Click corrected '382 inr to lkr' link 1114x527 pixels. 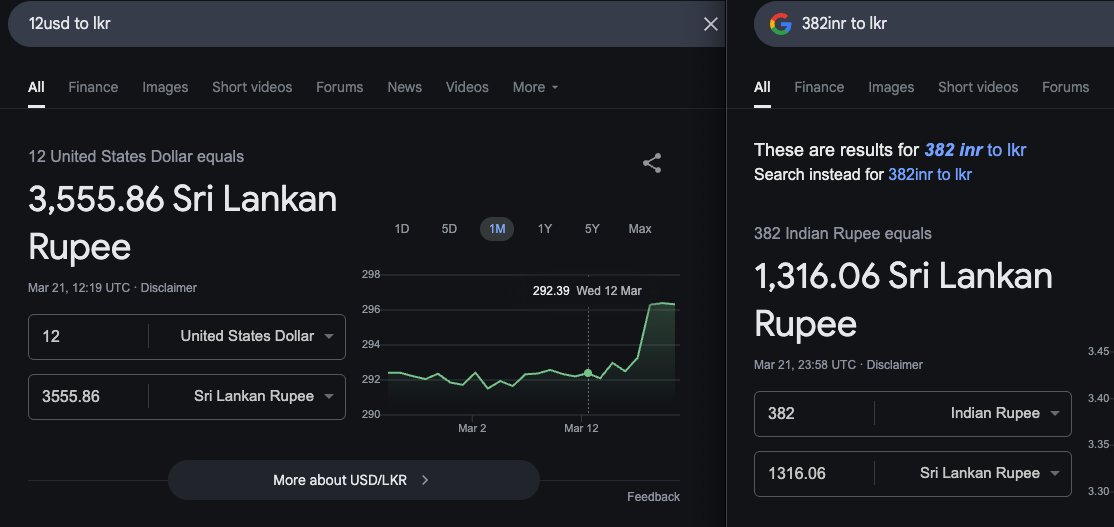tap(975, 150)
